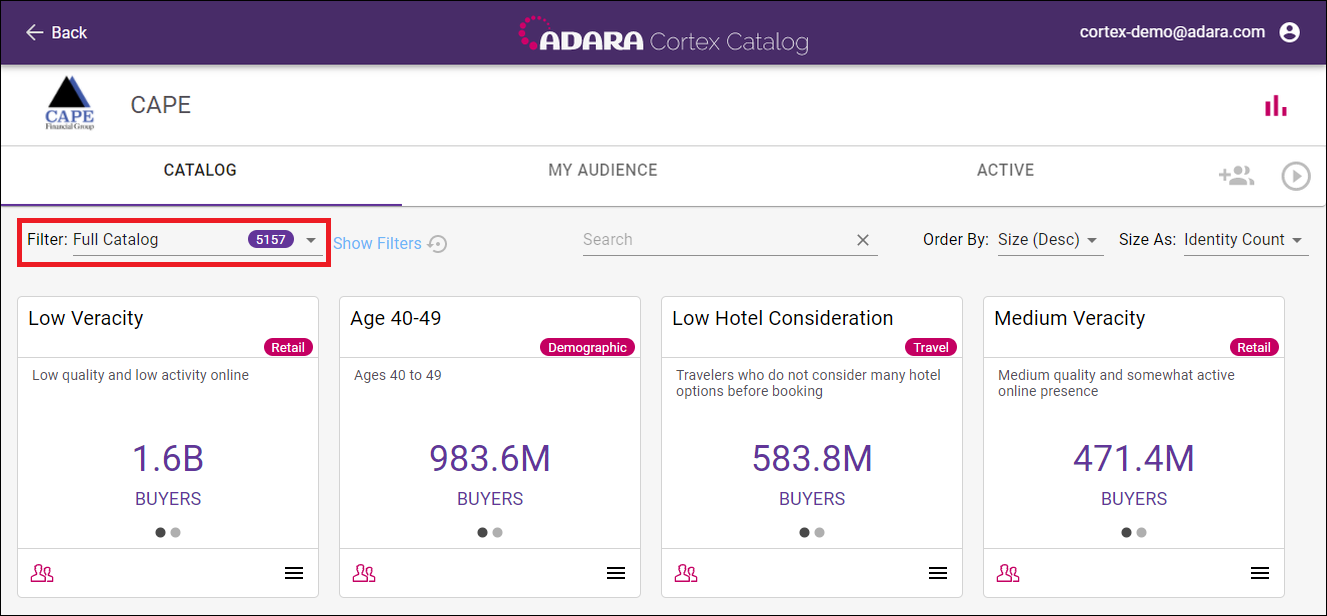Click the add audience people icon
Viewport: 1327px width, 616px height.
pos(1236,176)
